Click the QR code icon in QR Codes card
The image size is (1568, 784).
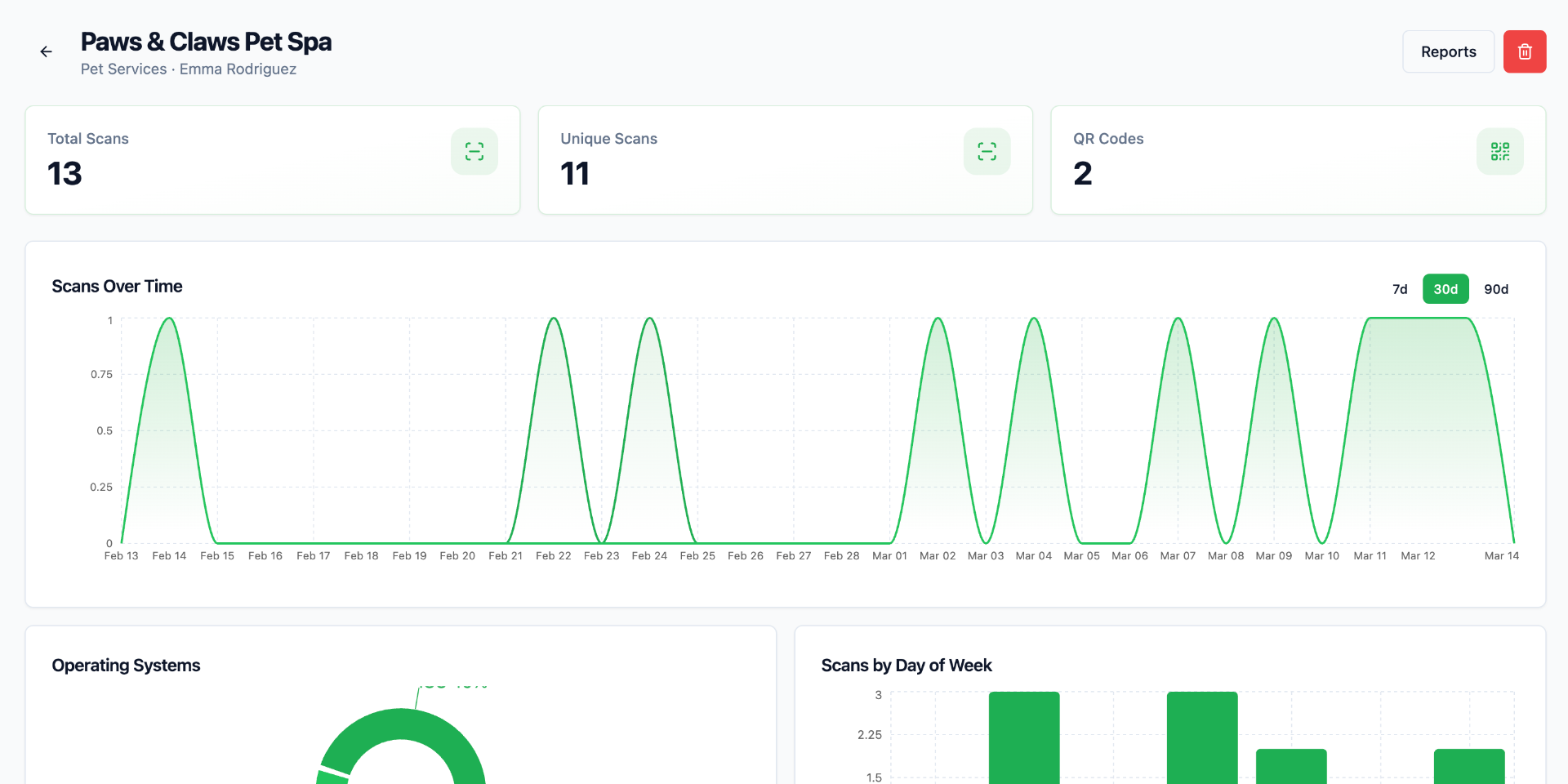click(x=1500, y=151)
